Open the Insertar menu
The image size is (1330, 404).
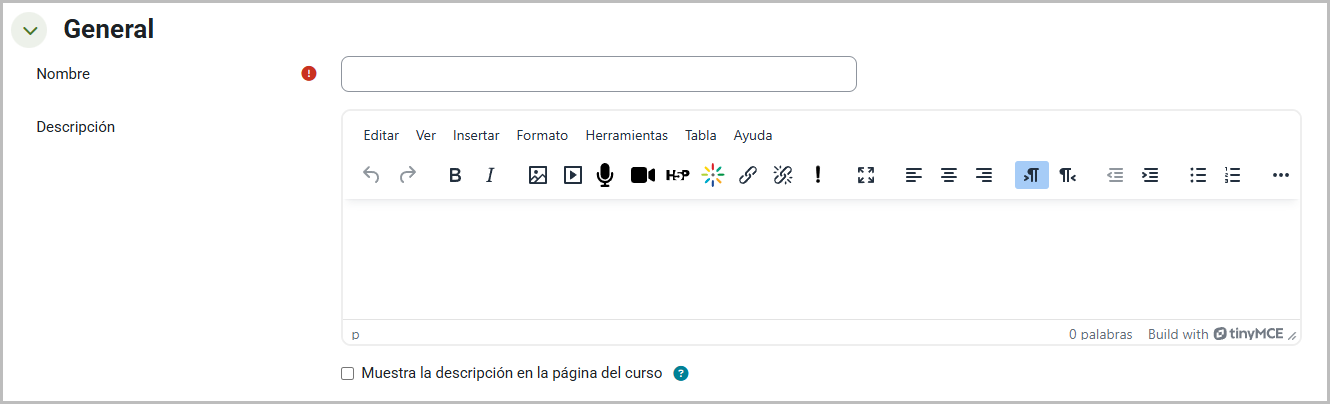476,136
